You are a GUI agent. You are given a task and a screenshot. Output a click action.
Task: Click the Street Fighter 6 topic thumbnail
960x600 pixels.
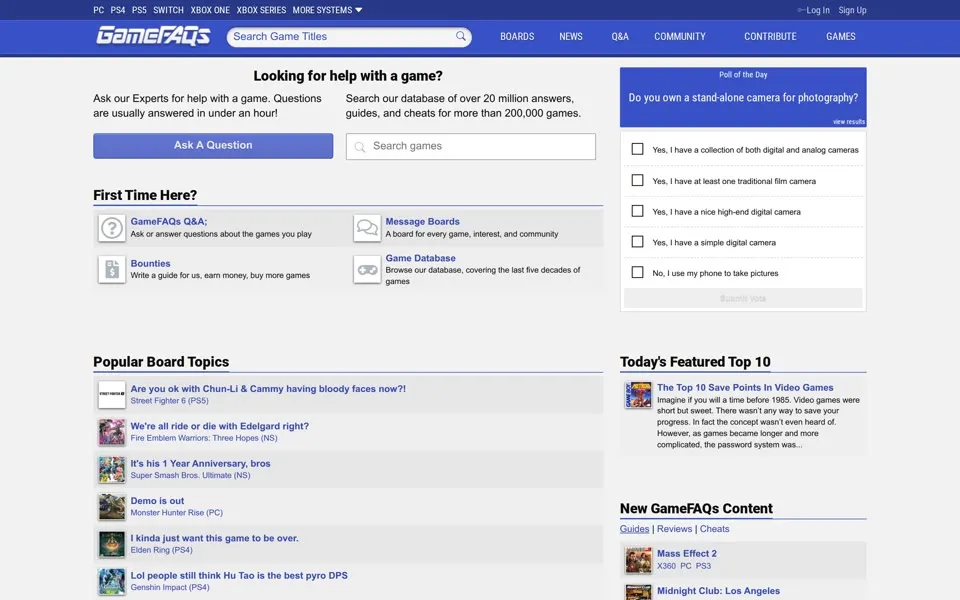[x=112, y=394]
